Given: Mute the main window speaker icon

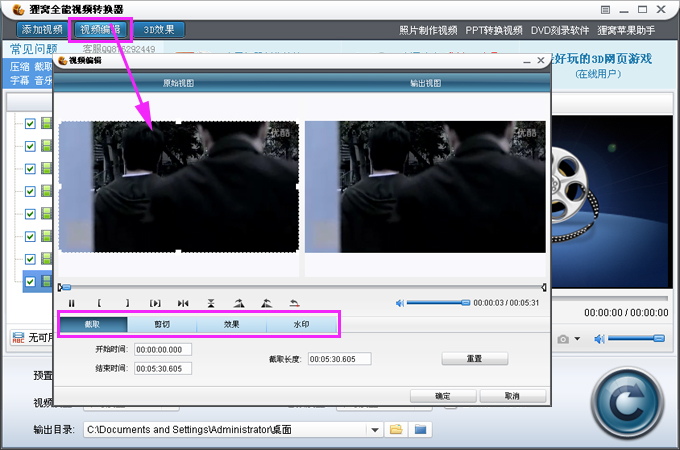Looking at the screenshot, I should tap(599, 339).
